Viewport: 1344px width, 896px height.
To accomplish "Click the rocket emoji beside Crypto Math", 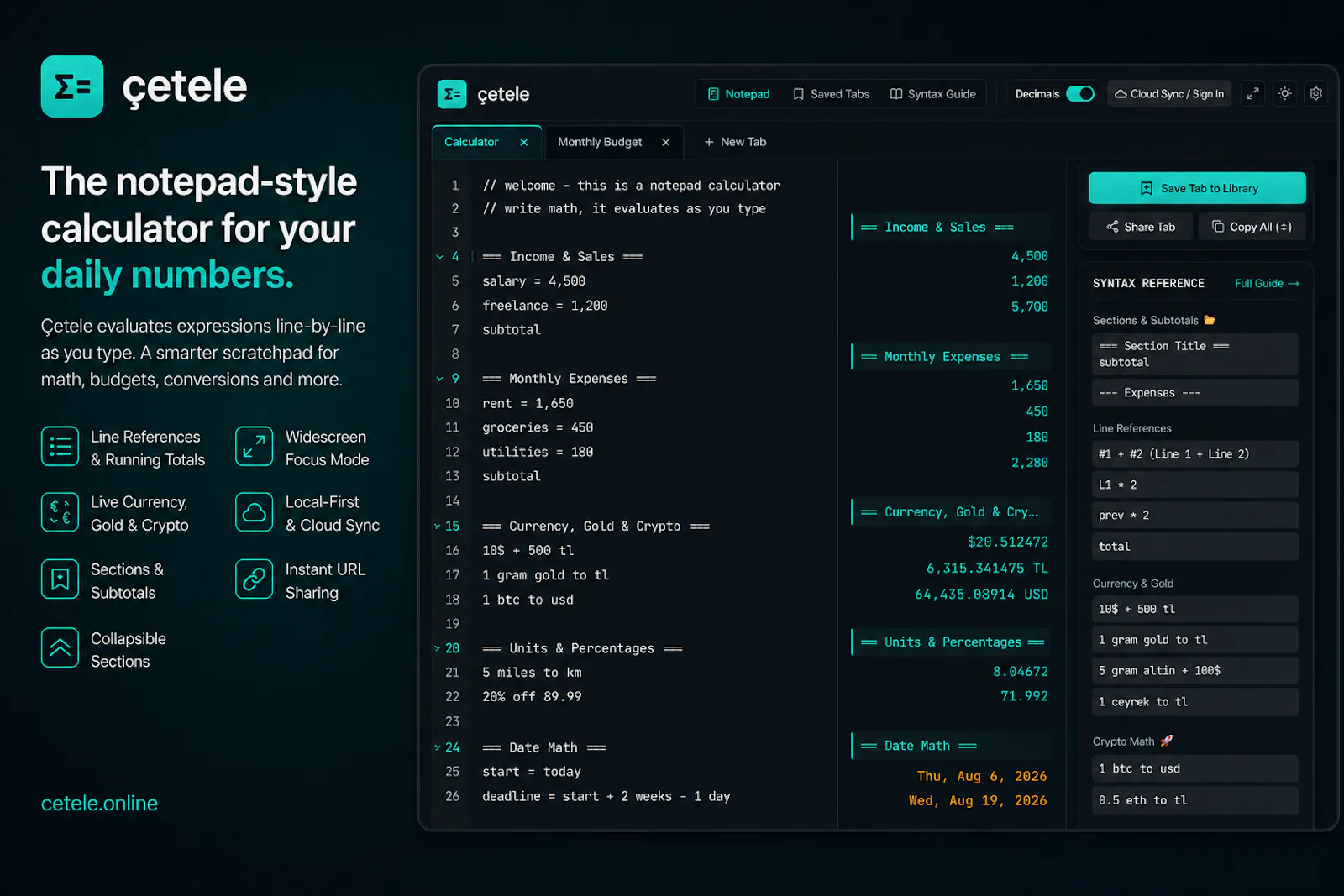I will tap(1166, 741).
